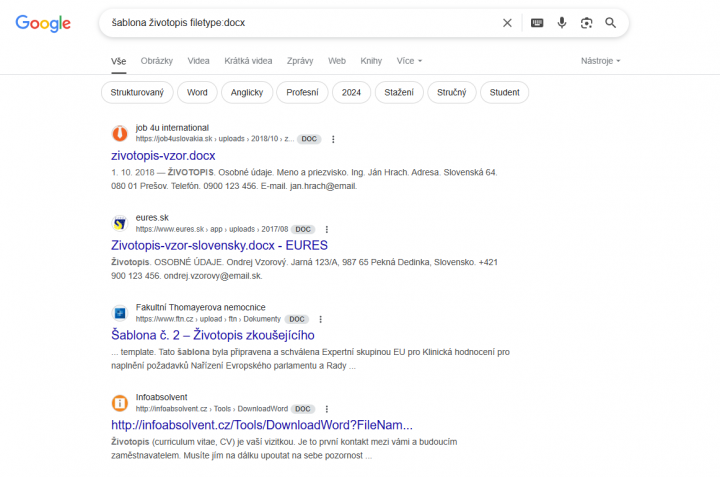Click the job 4u international site name
Image resolution: width=720 pixels, height=477 pixels.
[172, 128]
